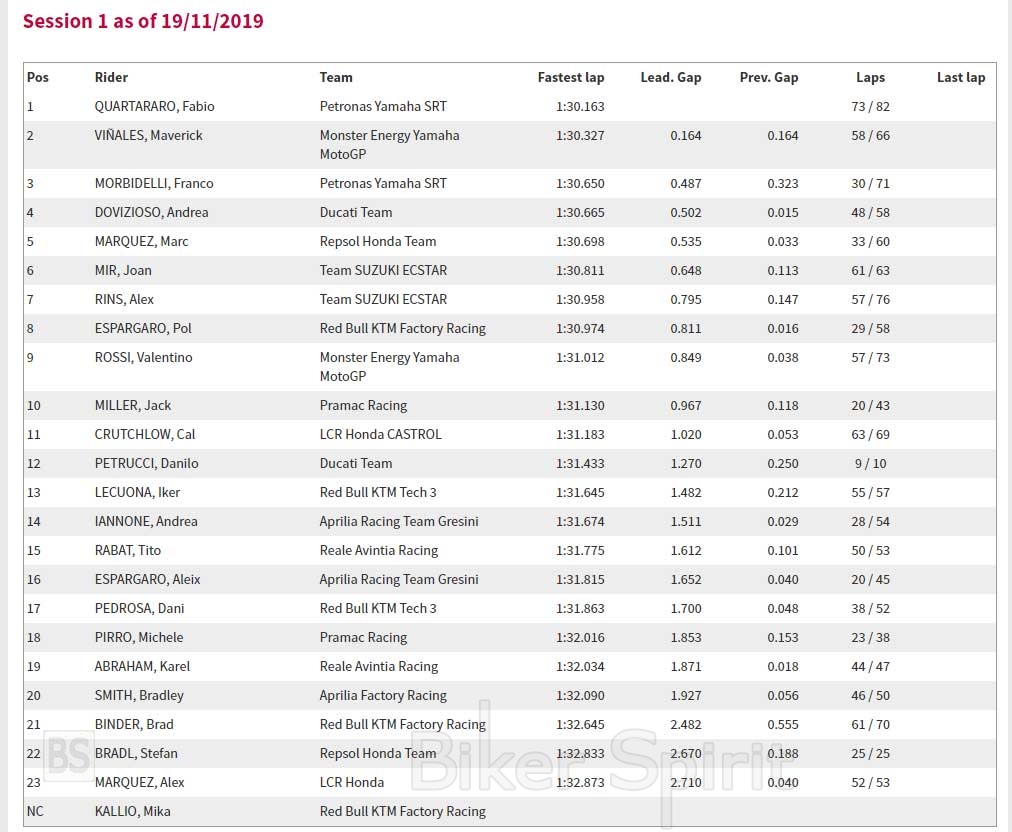Select rider PIRRO, Michele

[139, 638]
